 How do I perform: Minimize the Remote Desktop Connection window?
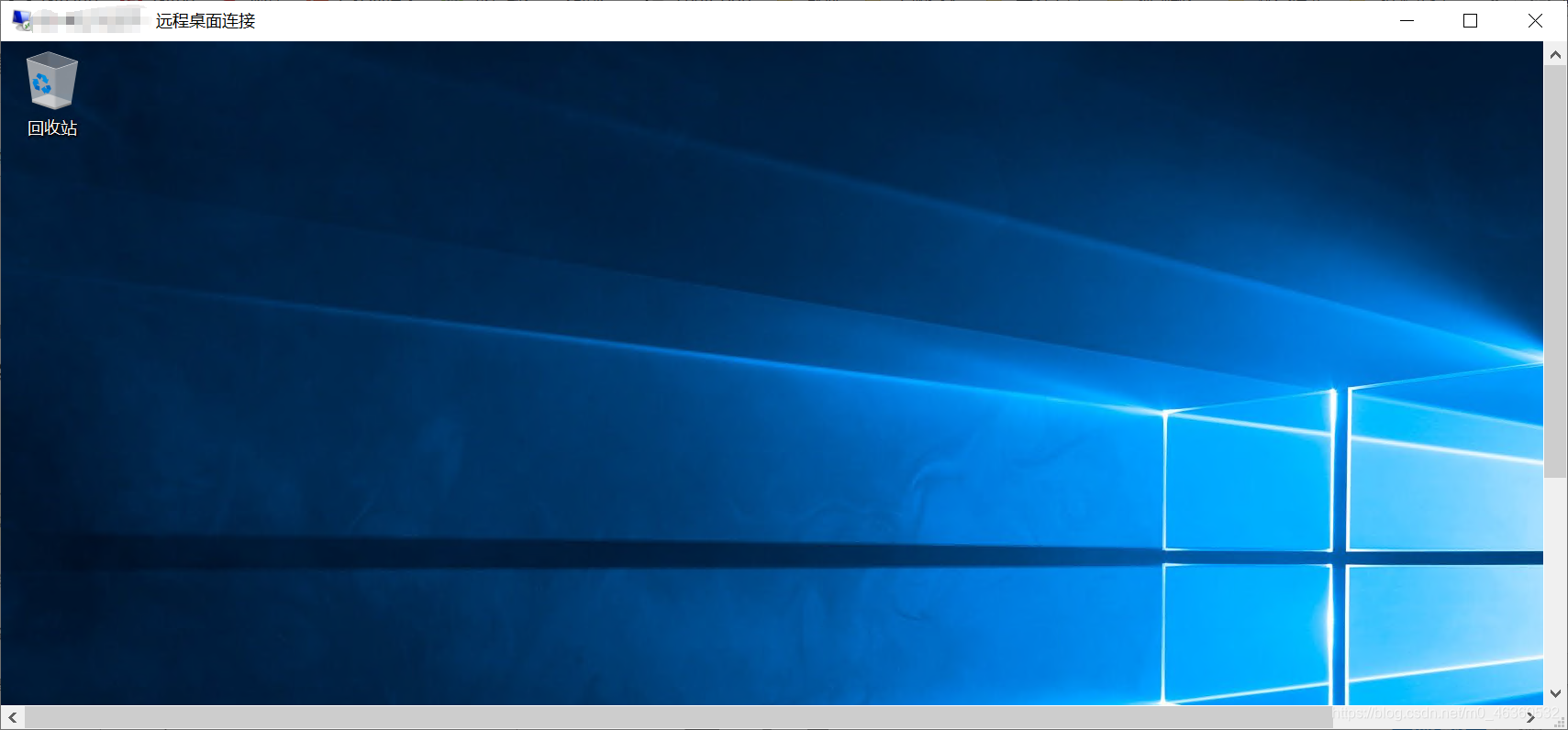(1407, 20)
